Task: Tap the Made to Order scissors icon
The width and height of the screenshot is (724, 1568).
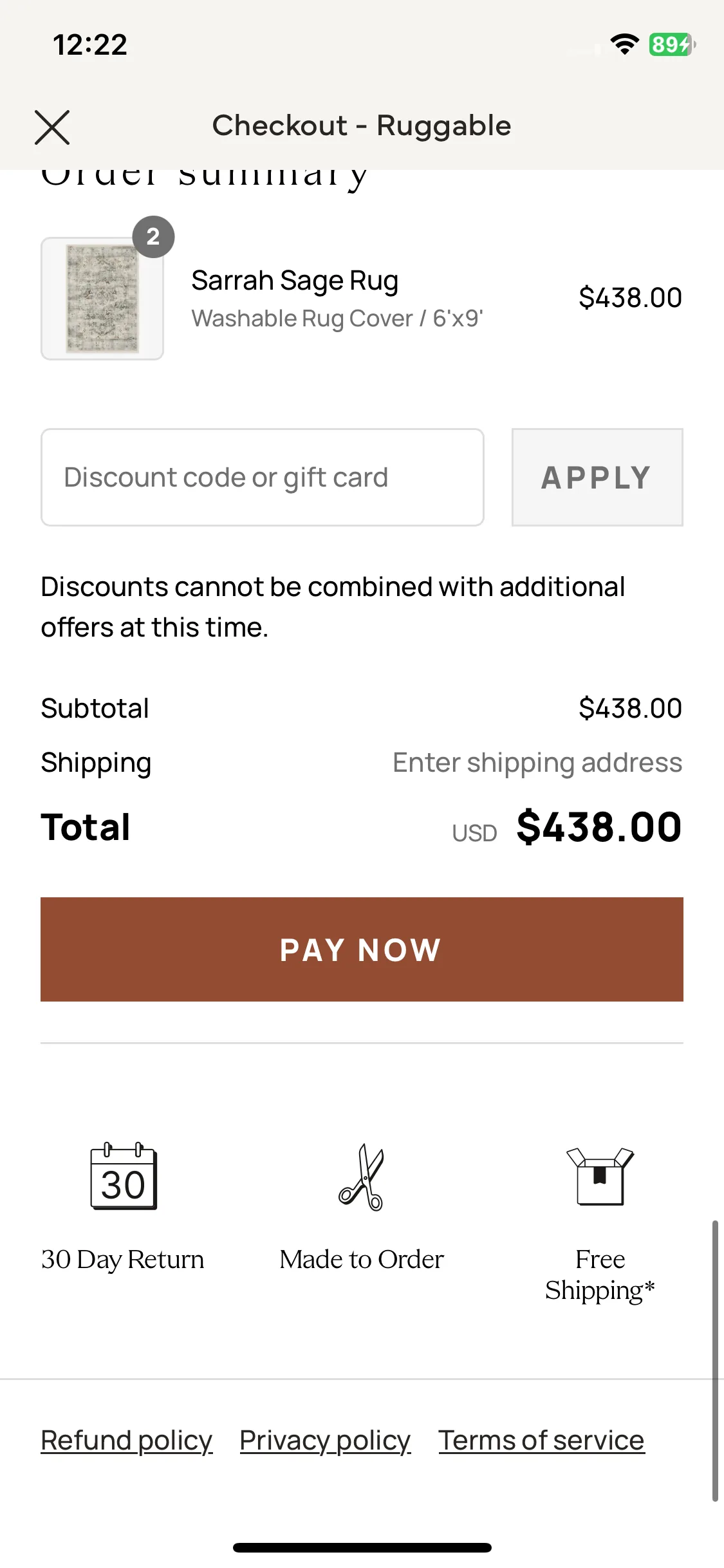Action: click(362, 1177)
